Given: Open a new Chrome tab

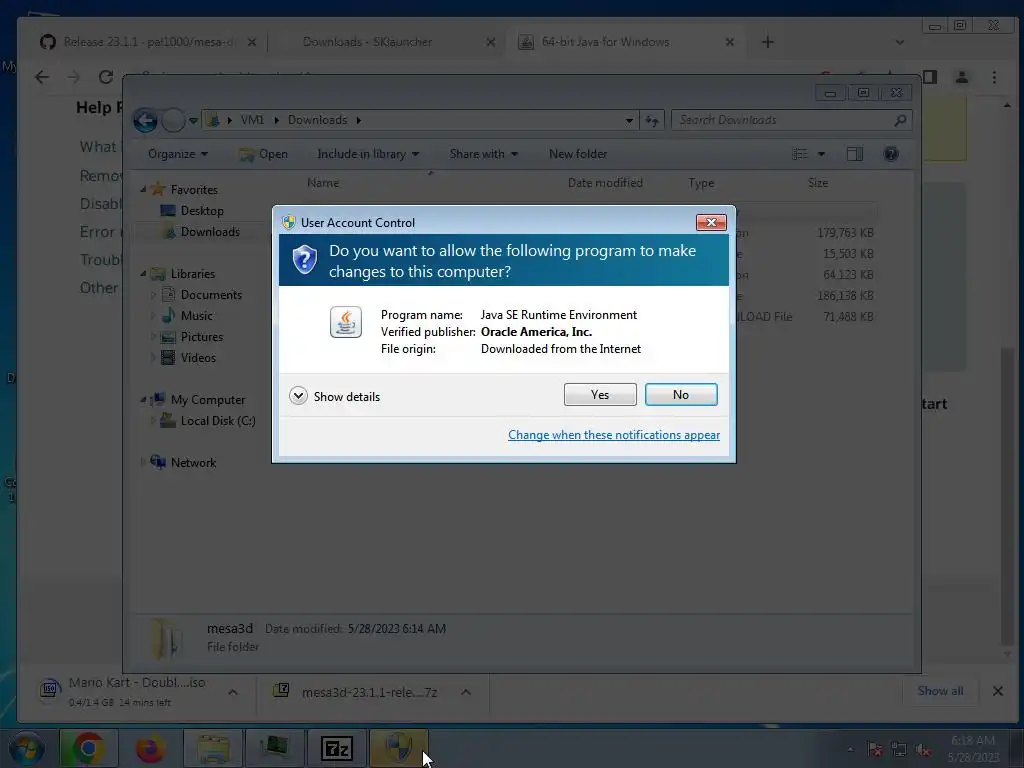Looking at the screenshot, I should pos(767,42).
